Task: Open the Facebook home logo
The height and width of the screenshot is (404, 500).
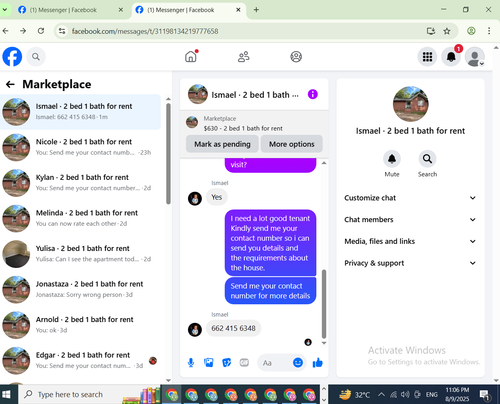Action: (12, 57)
